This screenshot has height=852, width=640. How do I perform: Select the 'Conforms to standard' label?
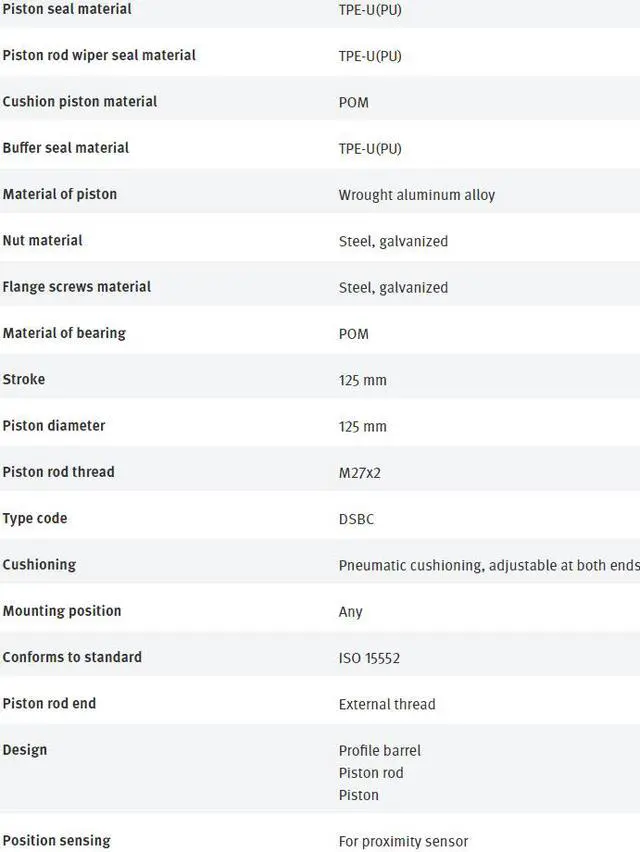point(72,657)
